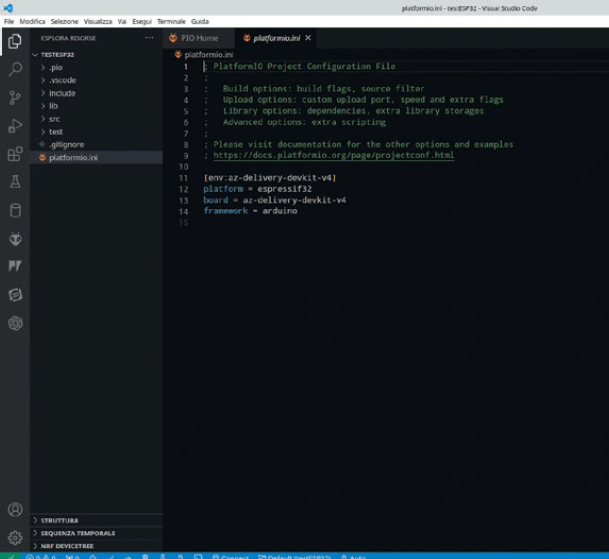Open the Accounts person icon

[15, 509]
